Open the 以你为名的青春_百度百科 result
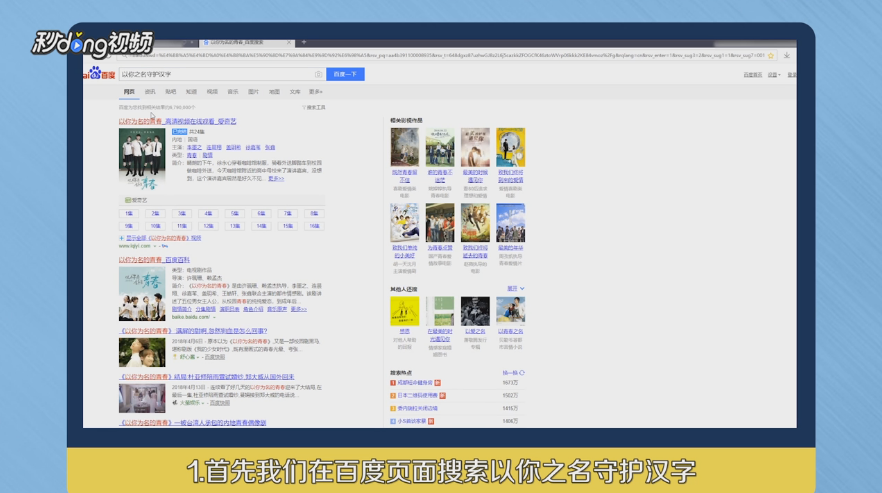 [154, 260]
